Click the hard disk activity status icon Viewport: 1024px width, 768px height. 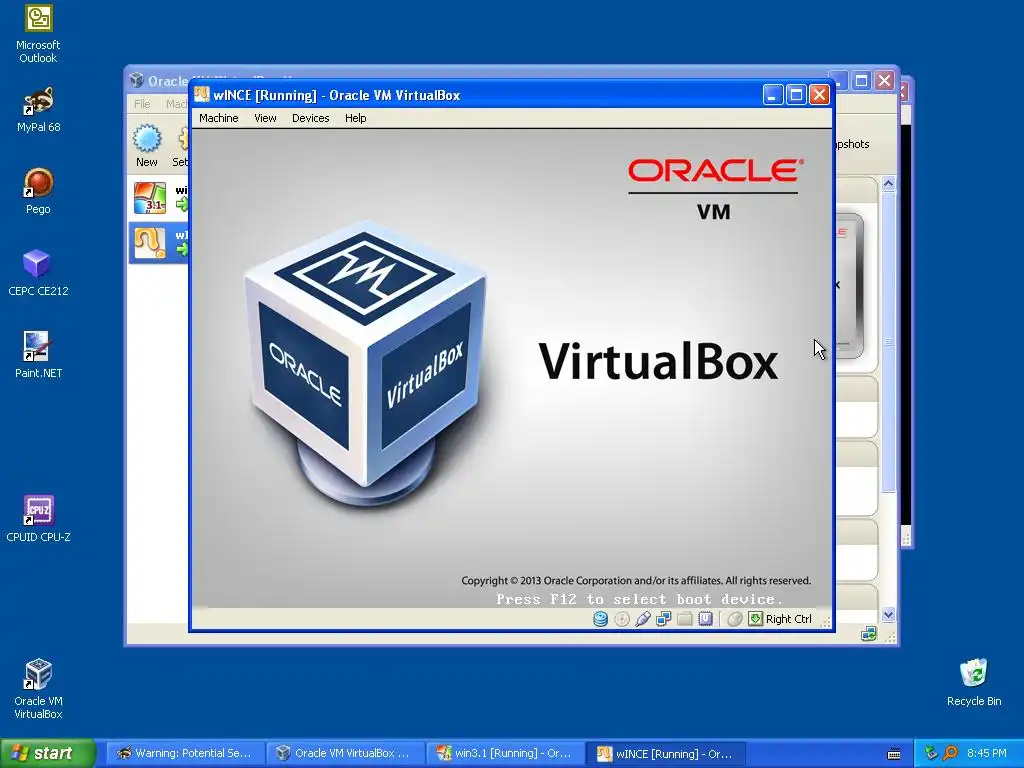(600, 618)
